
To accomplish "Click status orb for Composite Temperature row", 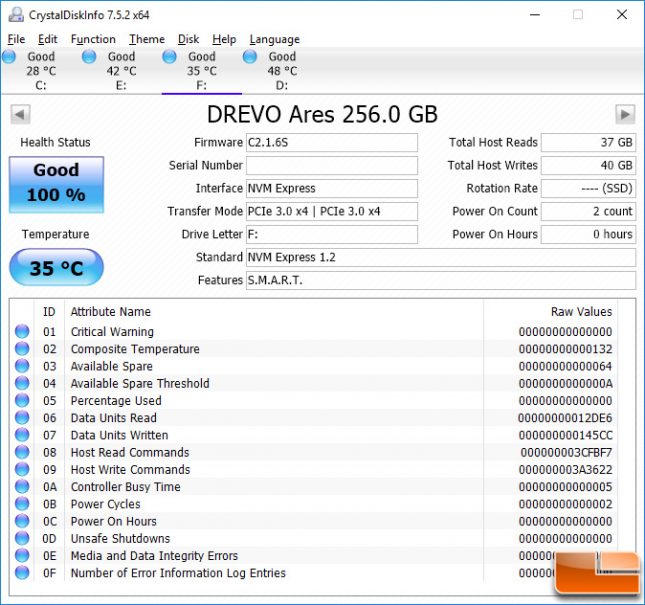I will click(x=22, y=348).
